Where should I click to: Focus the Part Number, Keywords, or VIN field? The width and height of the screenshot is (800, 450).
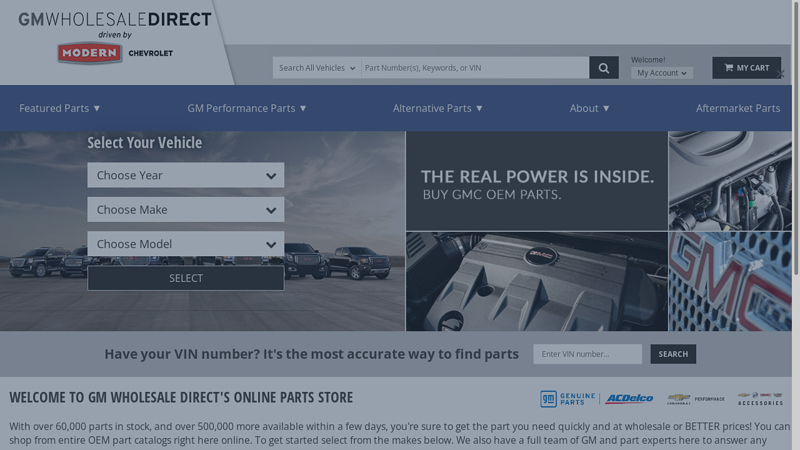475,68
